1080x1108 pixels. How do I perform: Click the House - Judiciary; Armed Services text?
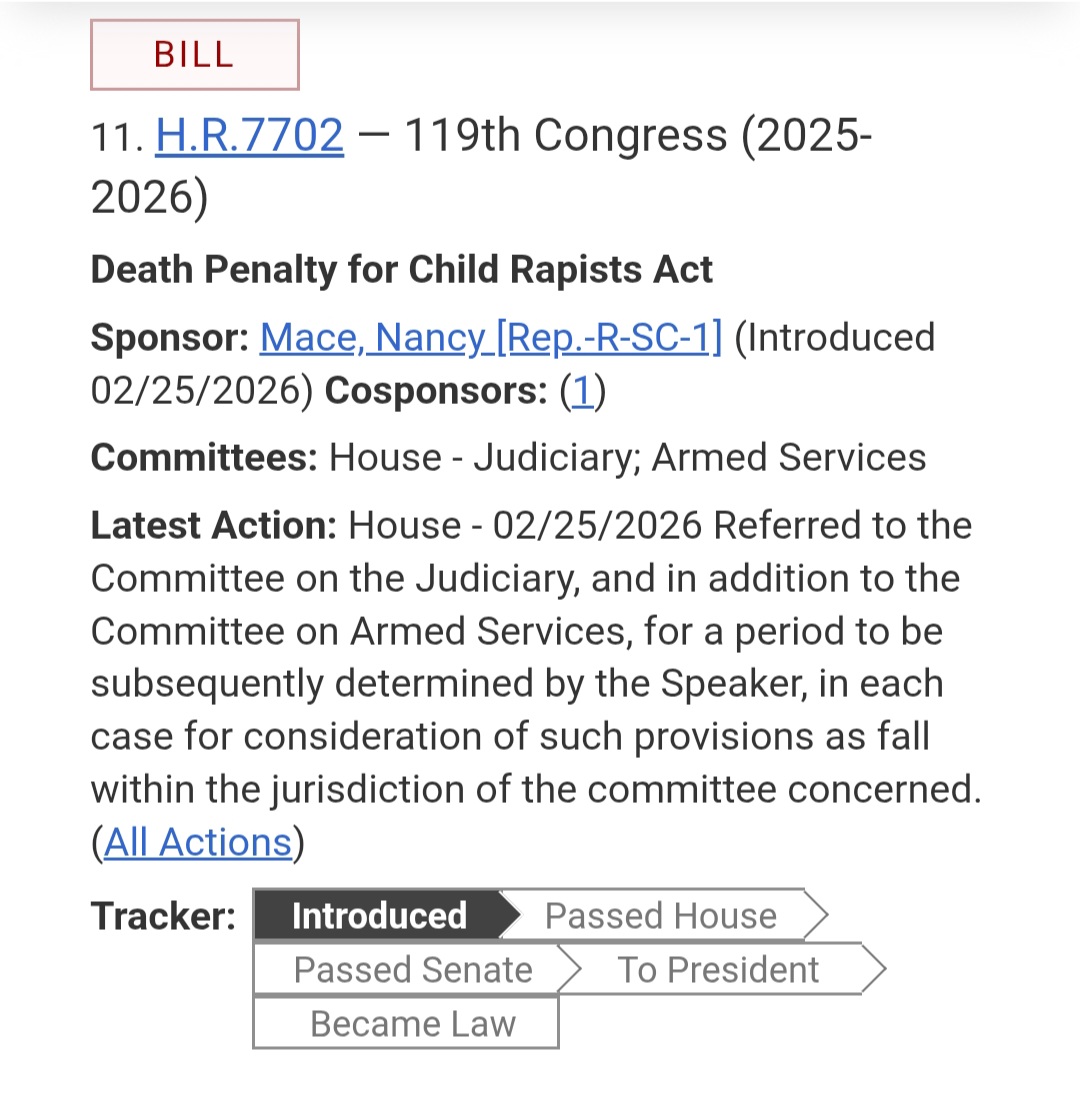(628, 457)
